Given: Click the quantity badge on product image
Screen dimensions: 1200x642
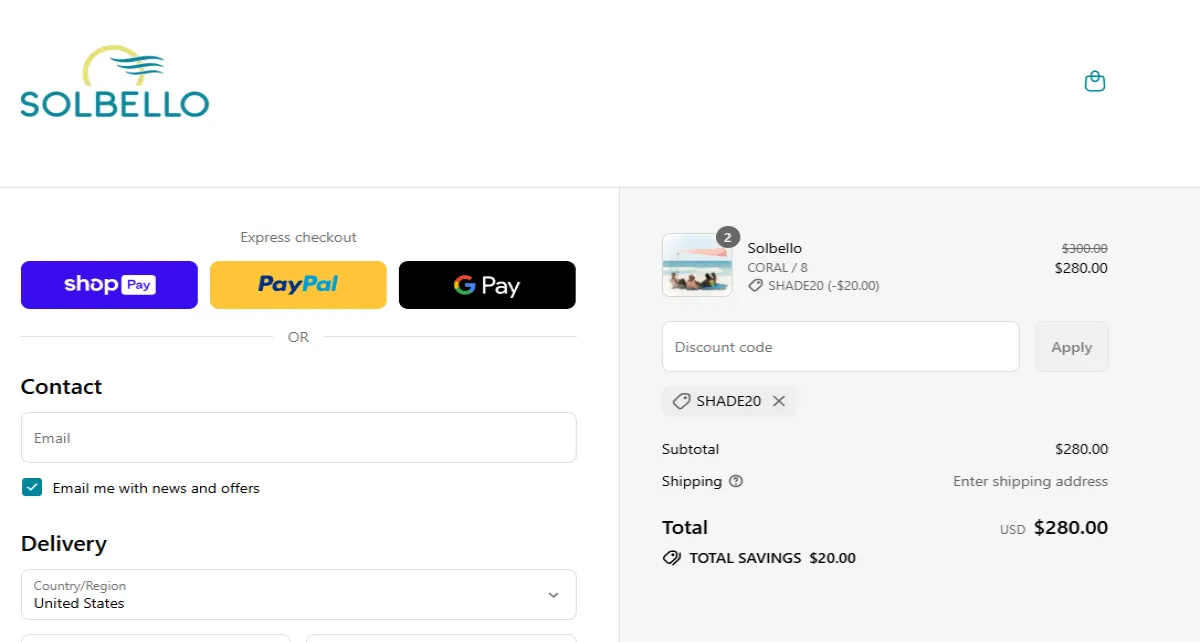Looking at the screenshot, I should [x=728, y=238].
